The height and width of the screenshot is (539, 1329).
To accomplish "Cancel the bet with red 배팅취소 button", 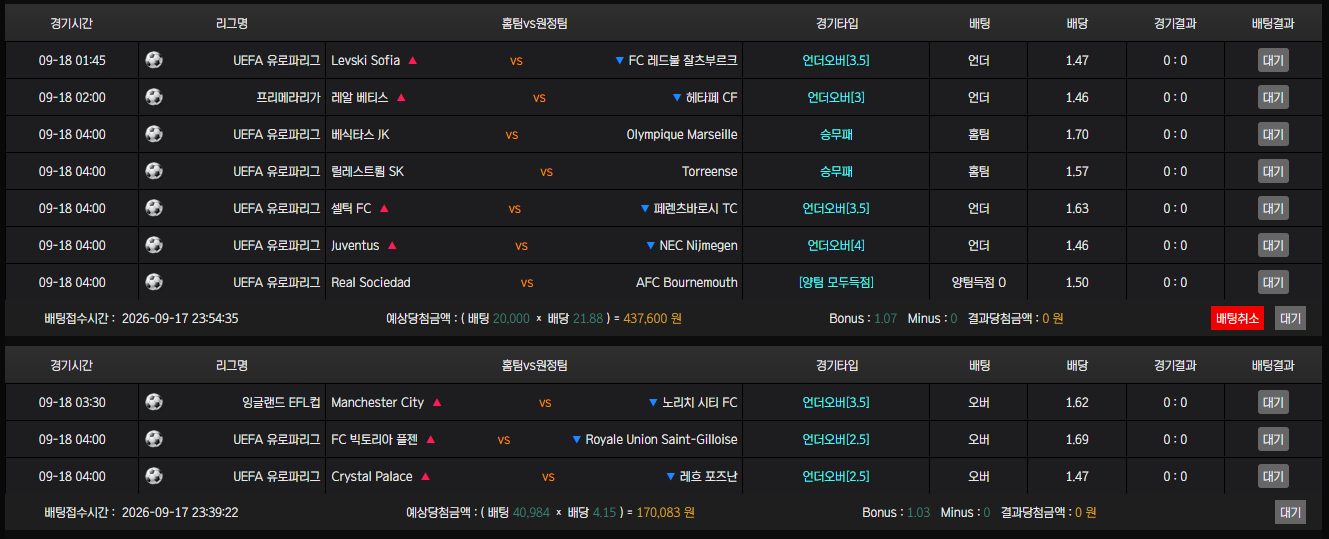I will (x=1237, y=318).
